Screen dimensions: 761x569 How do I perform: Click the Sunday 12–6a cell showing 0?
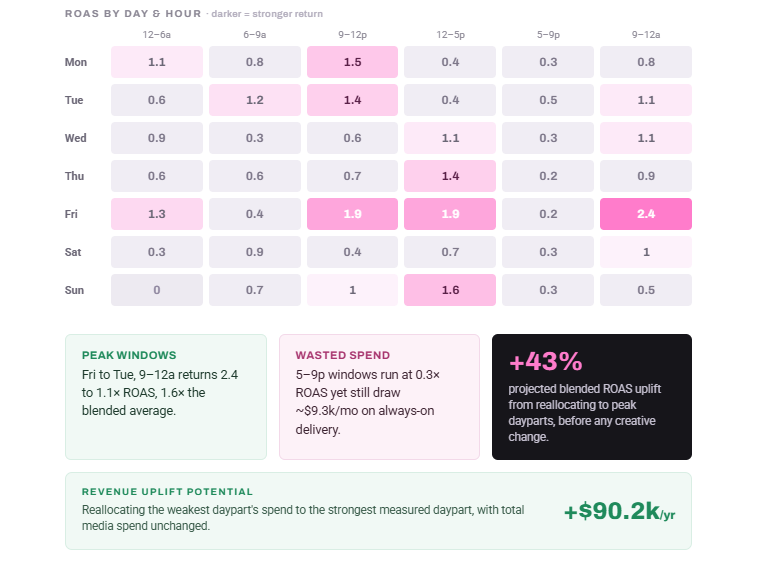(157, 290)
